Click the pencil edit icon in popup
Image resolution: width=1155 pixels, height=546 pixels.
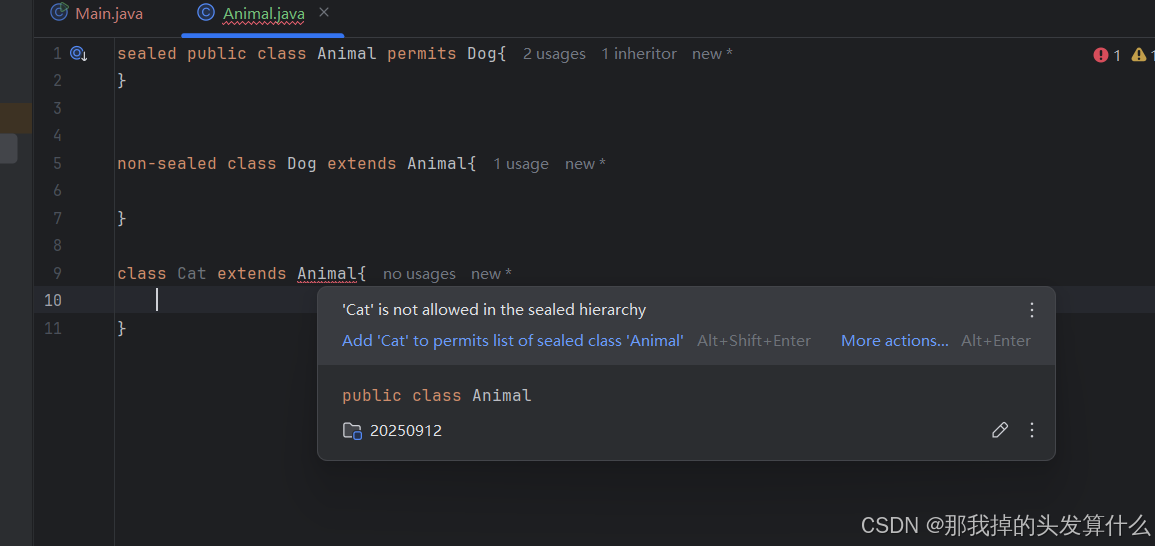1000,430
